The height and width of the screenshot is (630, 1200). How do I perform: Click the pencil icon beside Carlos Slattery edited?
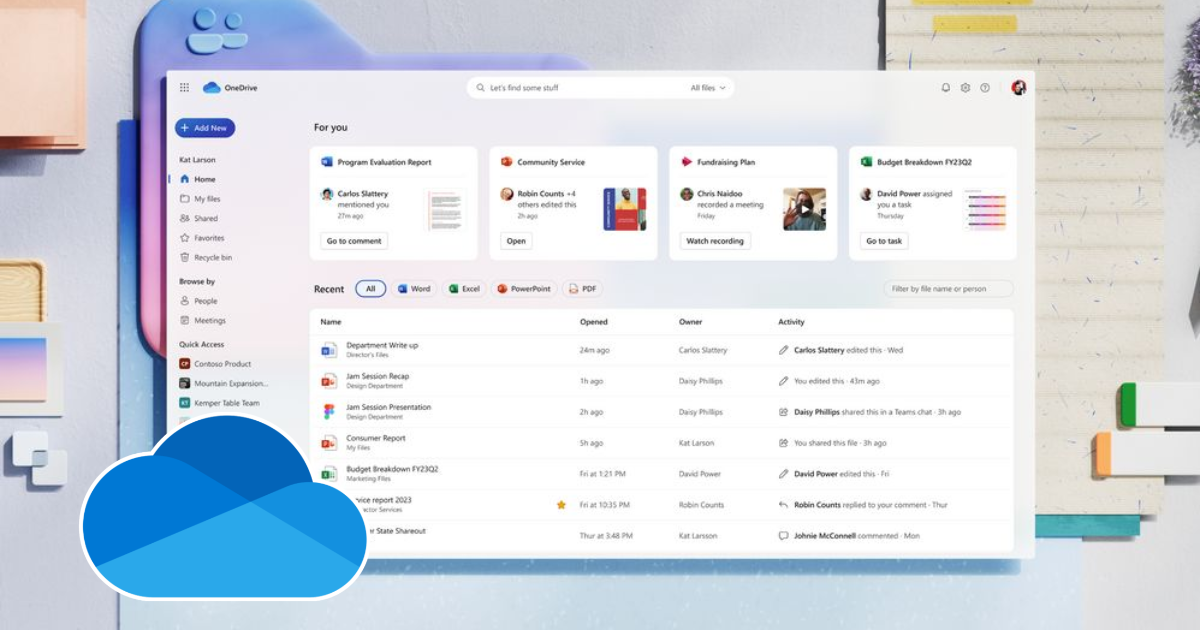click(784, 351)
